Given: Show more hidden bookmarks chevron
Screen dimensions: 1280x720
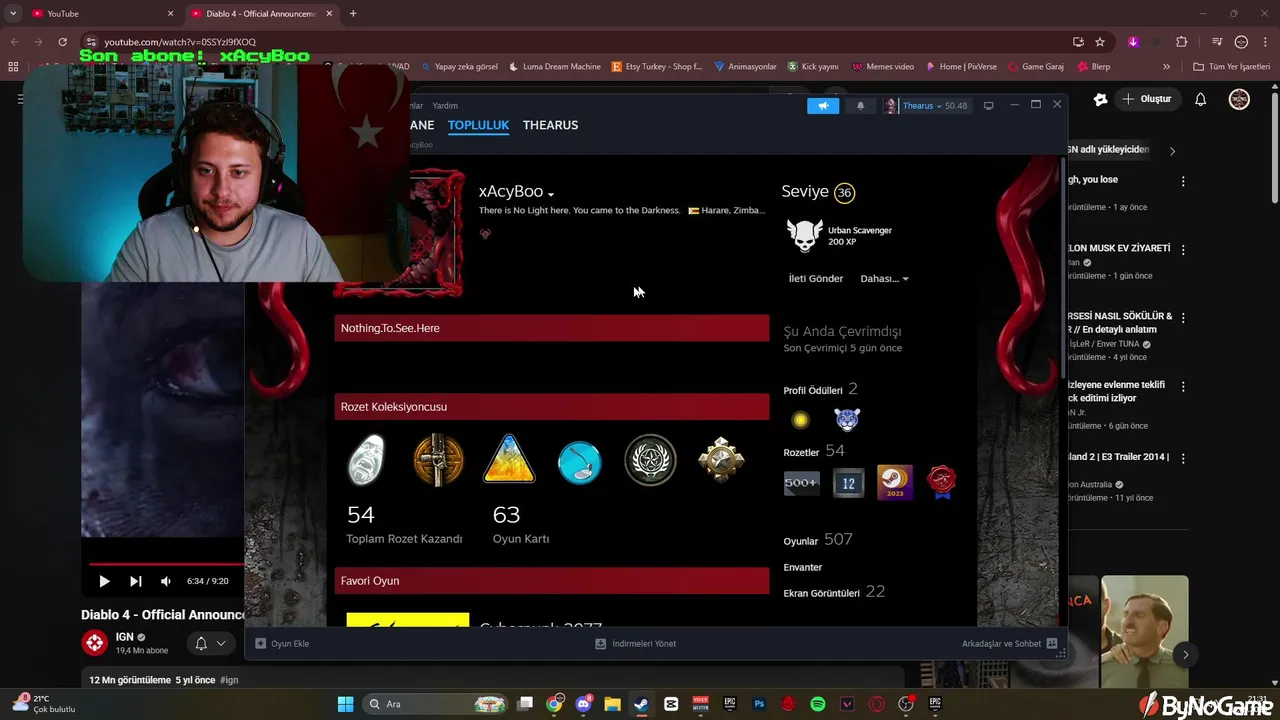Looking at the screenshot, I should point(1166,67).
